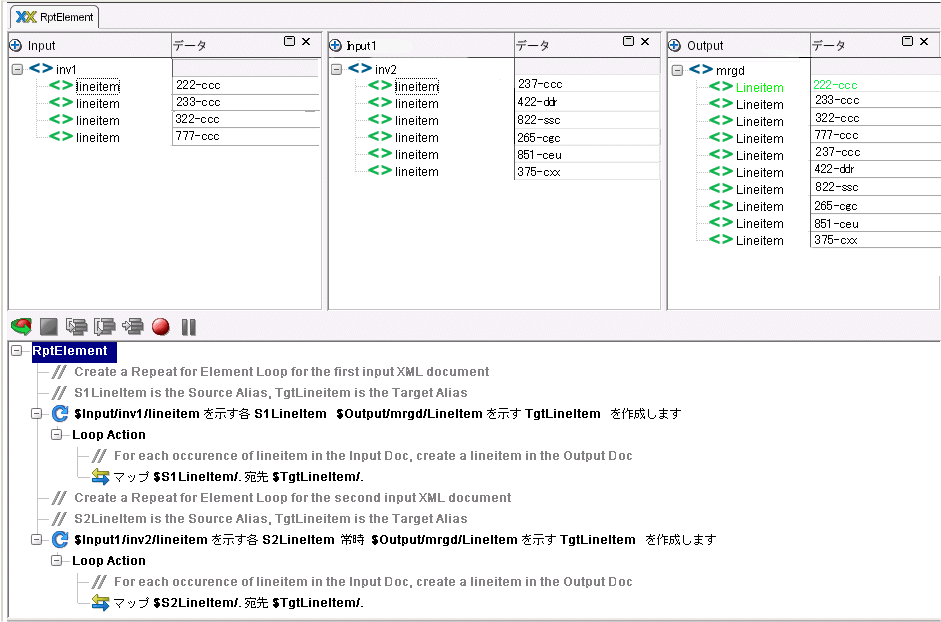Click comment icon for 'first input XML document'
The width and height of the screenshot is (941, 622).
[59, 372]
